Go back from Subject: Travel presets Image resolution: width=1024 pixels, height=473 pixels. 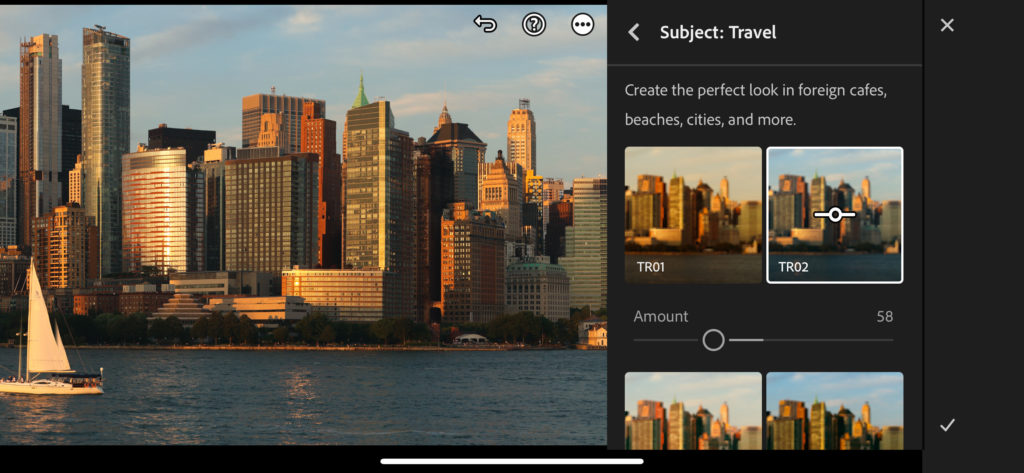[x=633, y=33]
